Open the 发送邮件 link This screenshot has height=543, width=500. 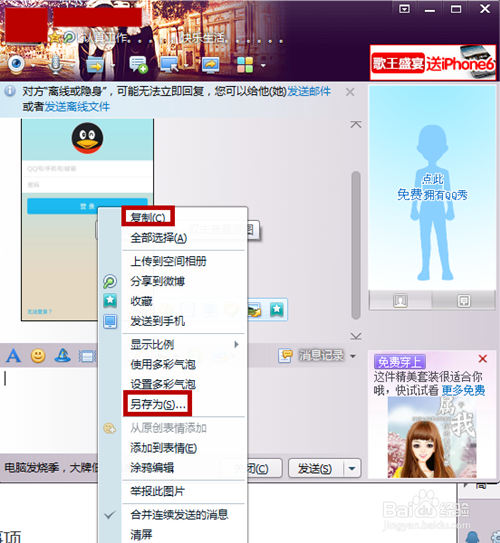309,91
